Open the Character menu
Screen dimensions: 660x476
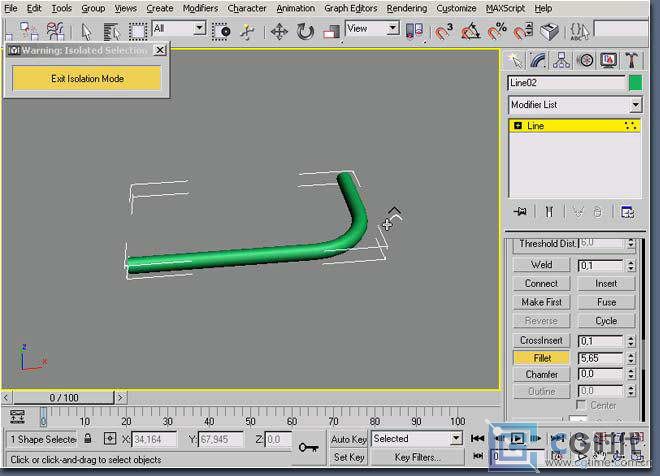coord(247,8)
